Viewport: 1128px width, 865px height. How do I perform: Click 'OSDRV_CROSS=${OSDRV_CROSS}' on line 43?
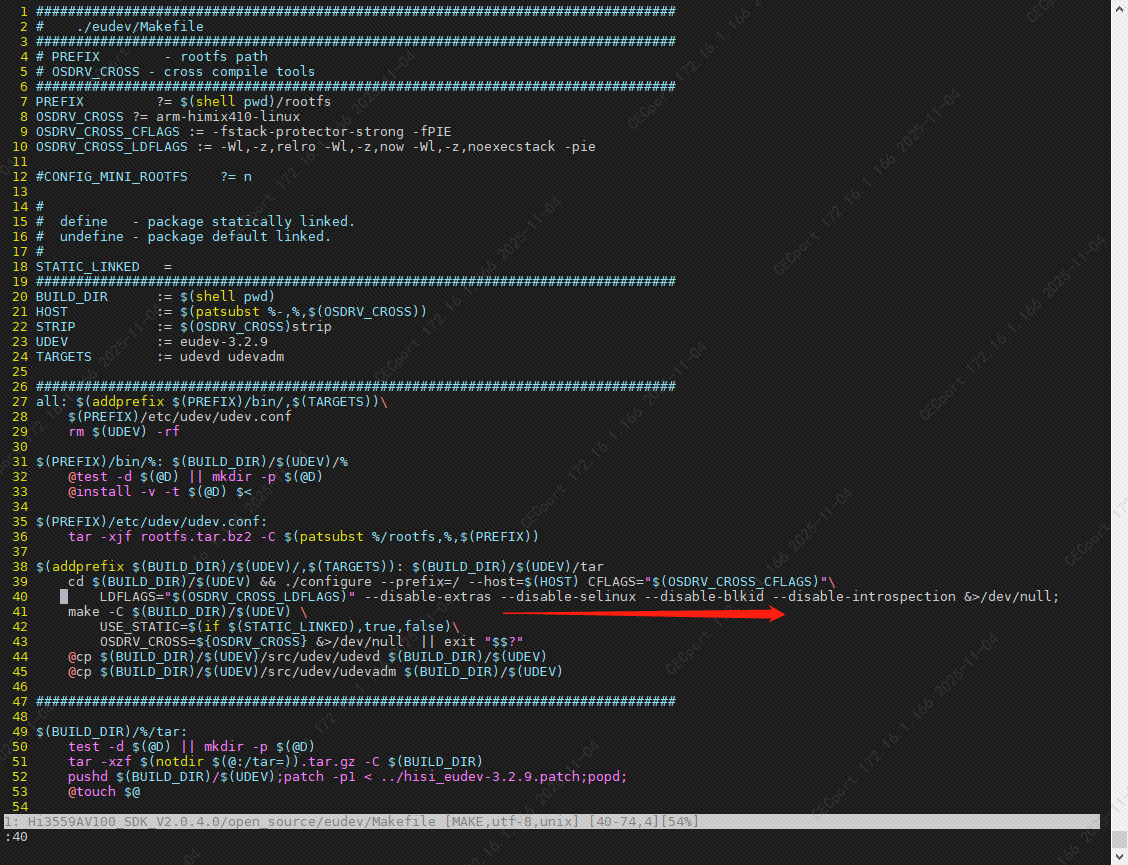(x=204, y=642)
